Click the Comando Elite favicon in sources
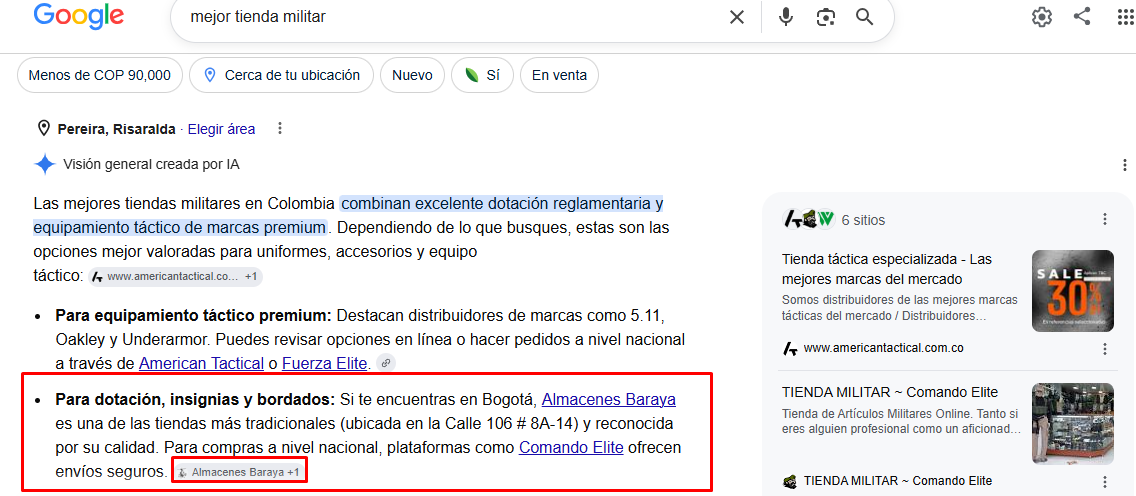The width and height of the screenshot is (1136, 496). [790, 481]
